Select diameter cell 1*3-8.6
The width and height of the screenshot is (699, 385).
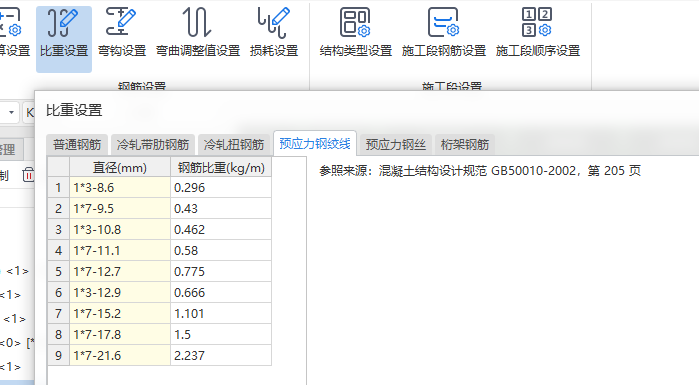(120, 188)
